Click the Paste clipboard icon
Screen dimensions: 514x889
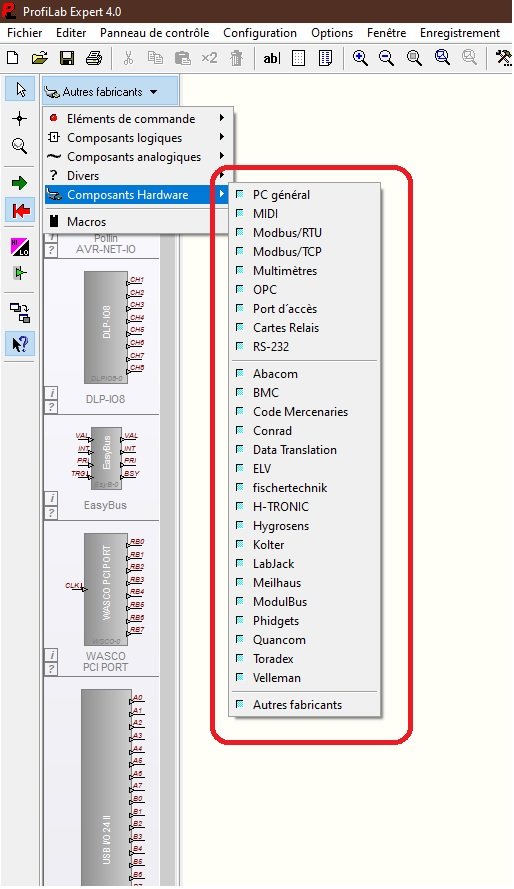click(x=182, y=58)
